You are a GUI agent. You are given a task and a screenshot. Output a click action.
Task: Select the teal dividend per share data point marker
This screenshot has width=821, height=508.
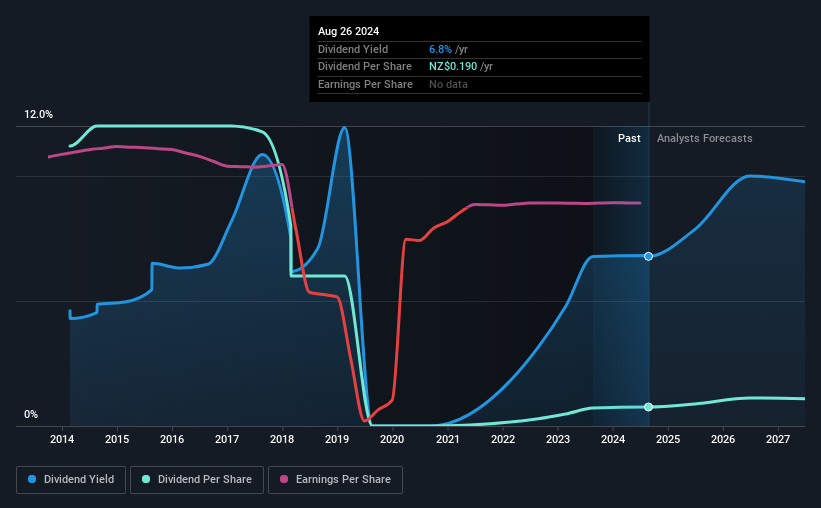[648, 407]
